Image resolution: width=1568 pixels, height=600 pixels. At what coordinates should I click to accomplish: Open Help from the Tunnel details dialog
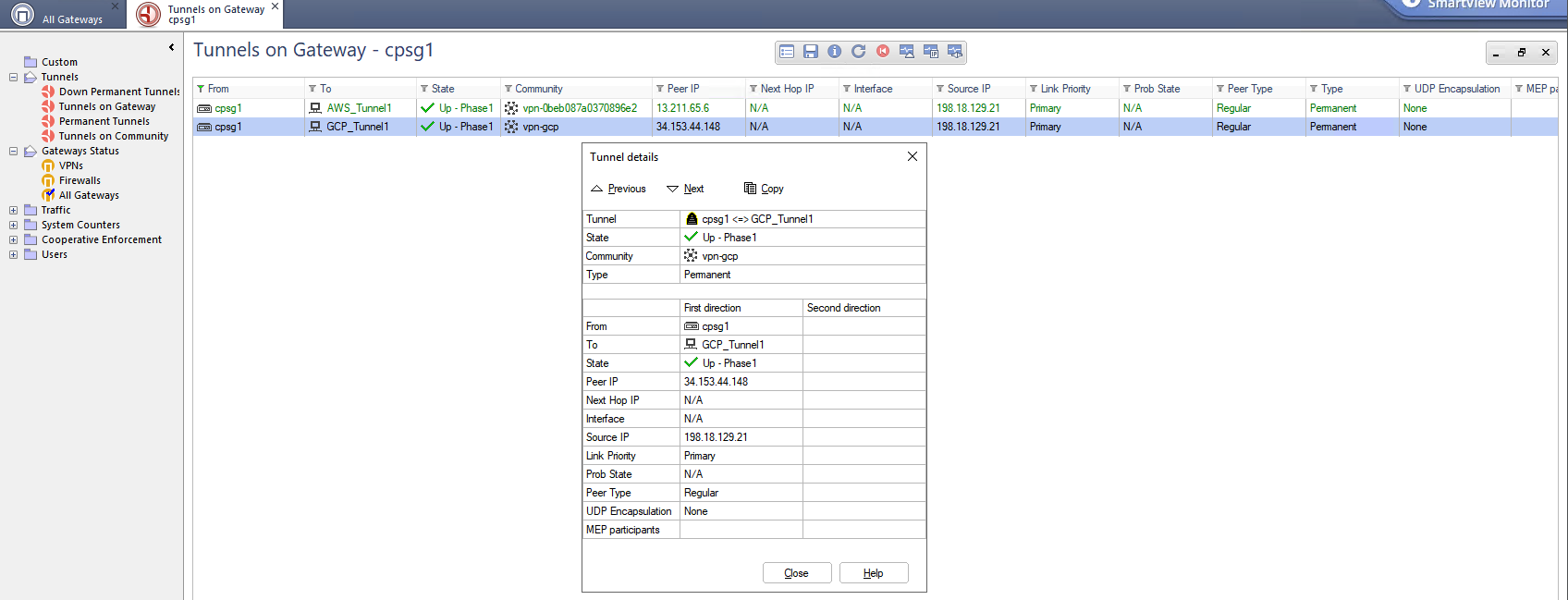coord(873,573)
